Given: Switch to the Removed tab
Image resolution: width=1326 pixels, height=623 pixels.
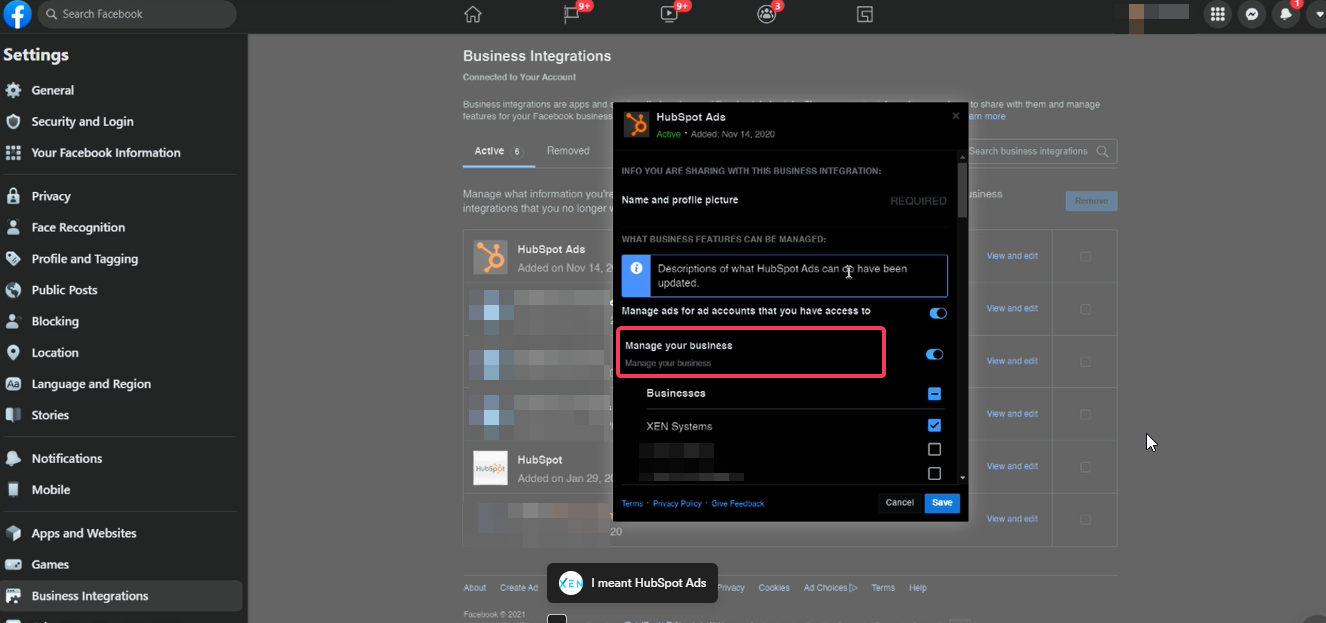Looking at the screenshot, I should pyautogui.click(x=568, y=151).
